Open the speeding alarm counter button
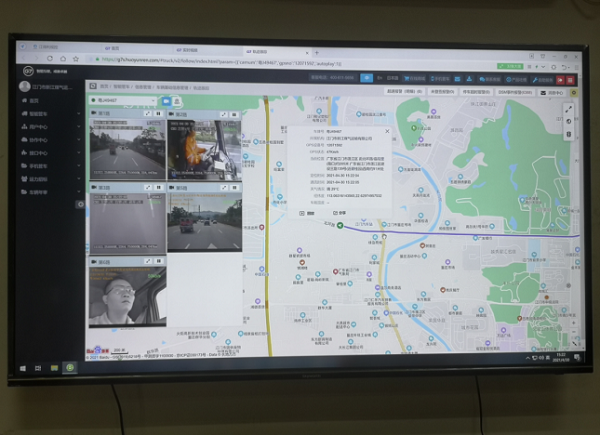Image resolution: width=600 pixels, height=435 pixels. pos(404,91)
